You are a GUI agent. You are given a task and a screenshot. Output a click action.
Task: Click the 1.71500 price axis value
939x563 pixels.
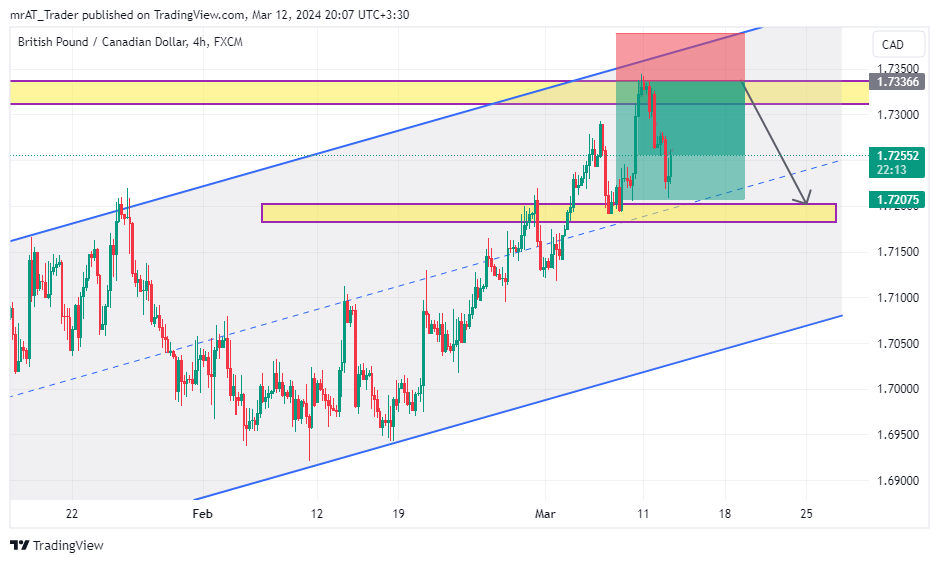click(x=898, y=252)
